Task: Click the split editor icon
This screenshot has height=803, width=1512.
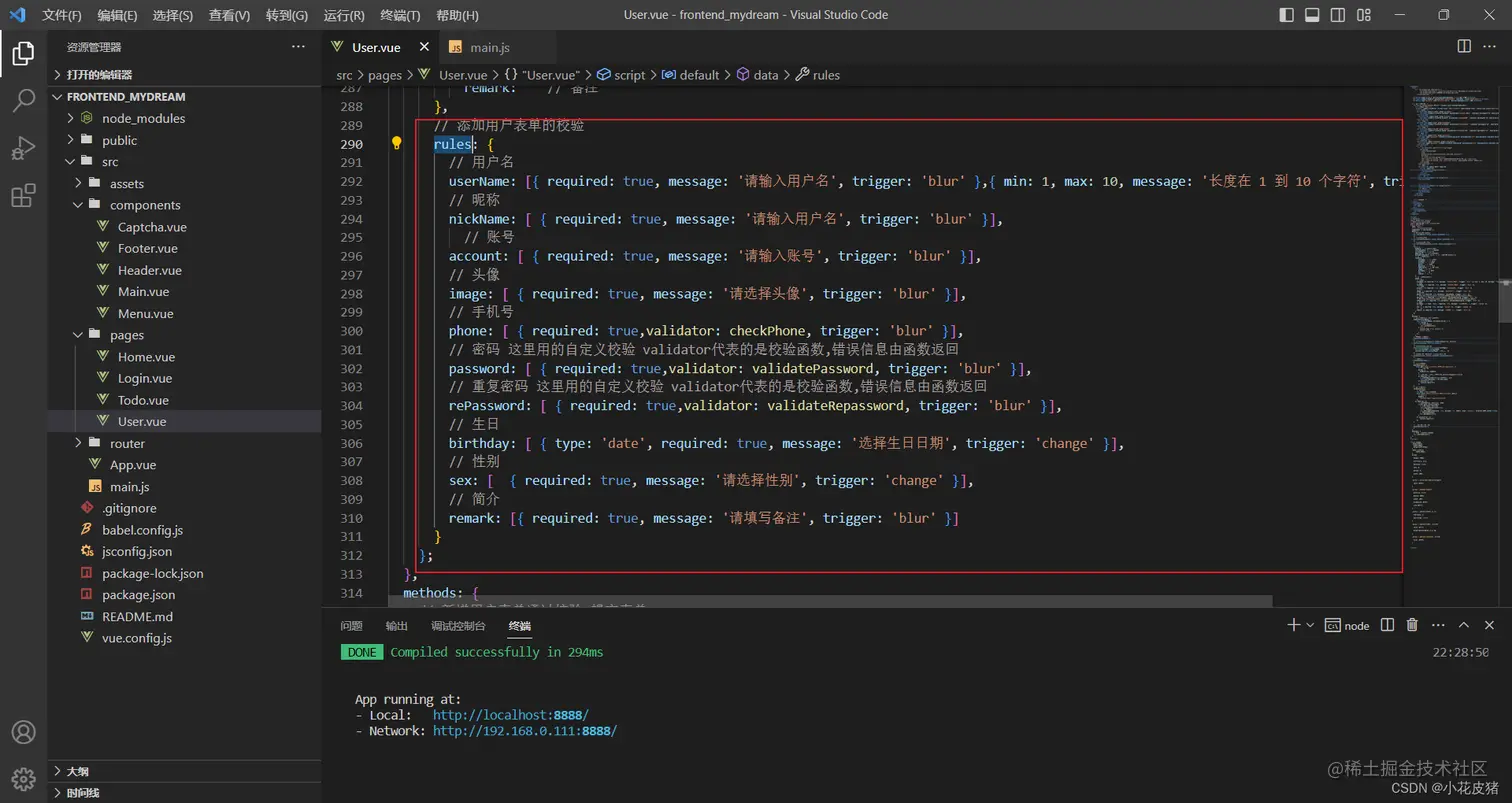Action: point(1464,47)
